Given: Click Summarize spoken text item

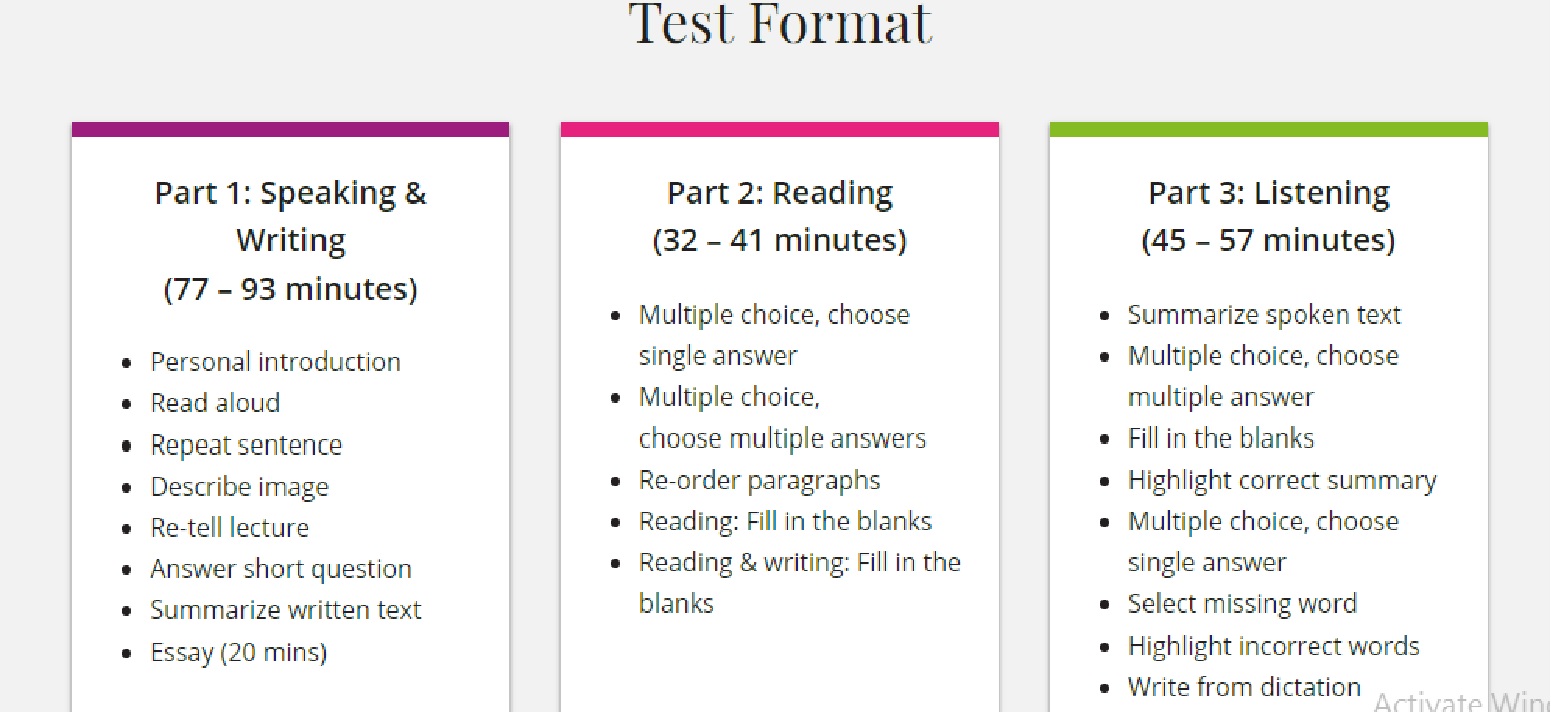Looking at the screenshot, I should click(1264, 315).
